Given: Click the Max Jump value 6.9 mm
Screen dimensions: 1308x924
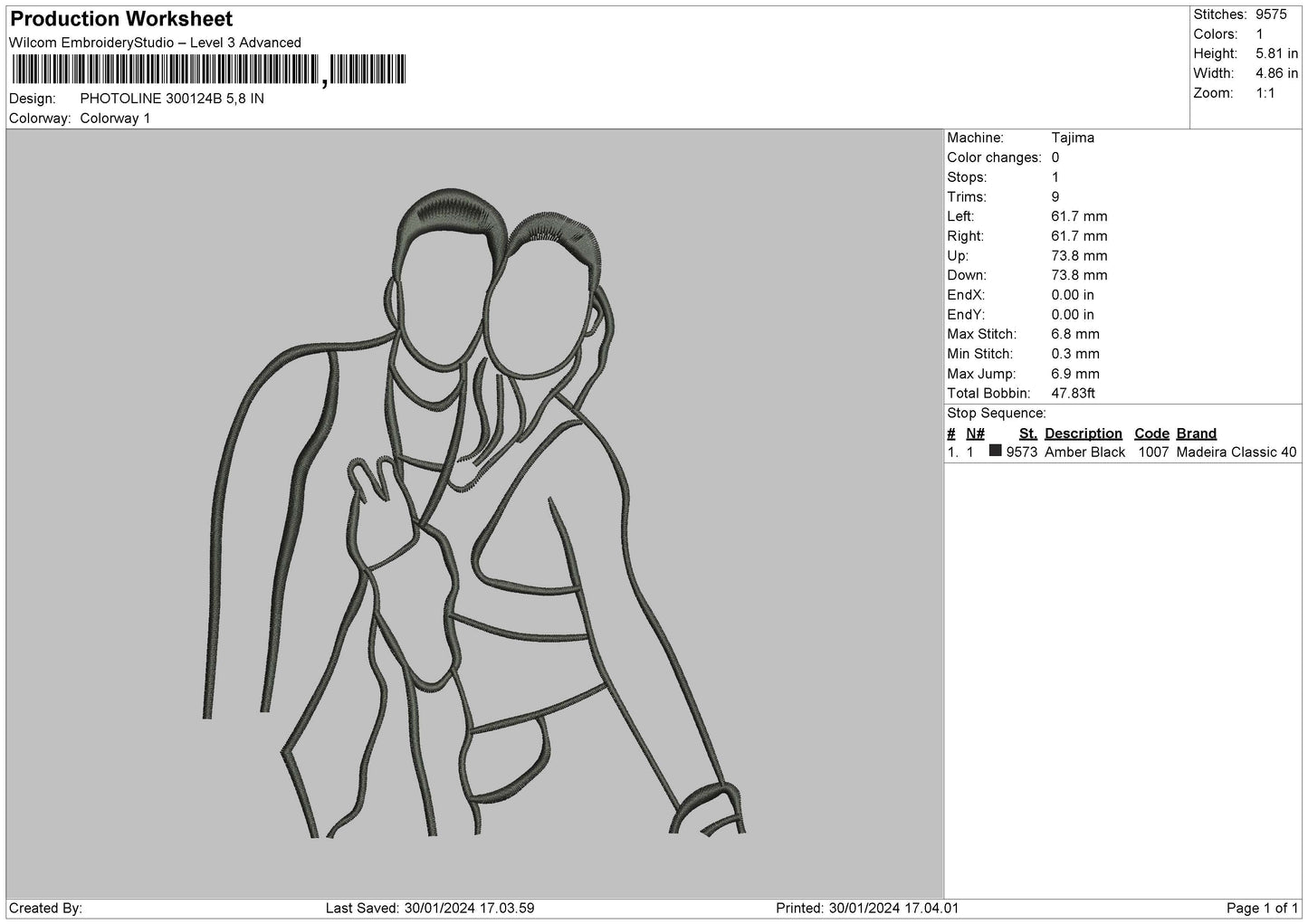Looking at the screenshot, I should [x=1075, y=374].
